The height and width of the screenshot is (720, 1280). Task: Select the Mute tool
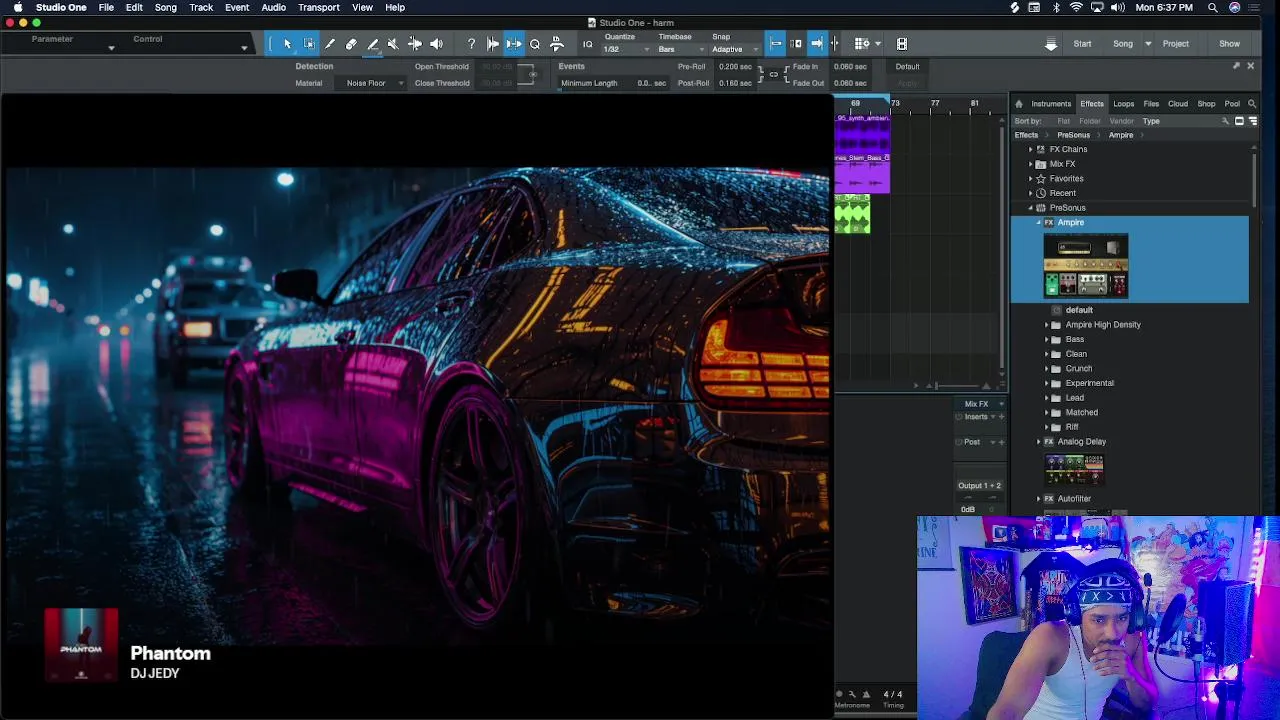click(393, 44)
